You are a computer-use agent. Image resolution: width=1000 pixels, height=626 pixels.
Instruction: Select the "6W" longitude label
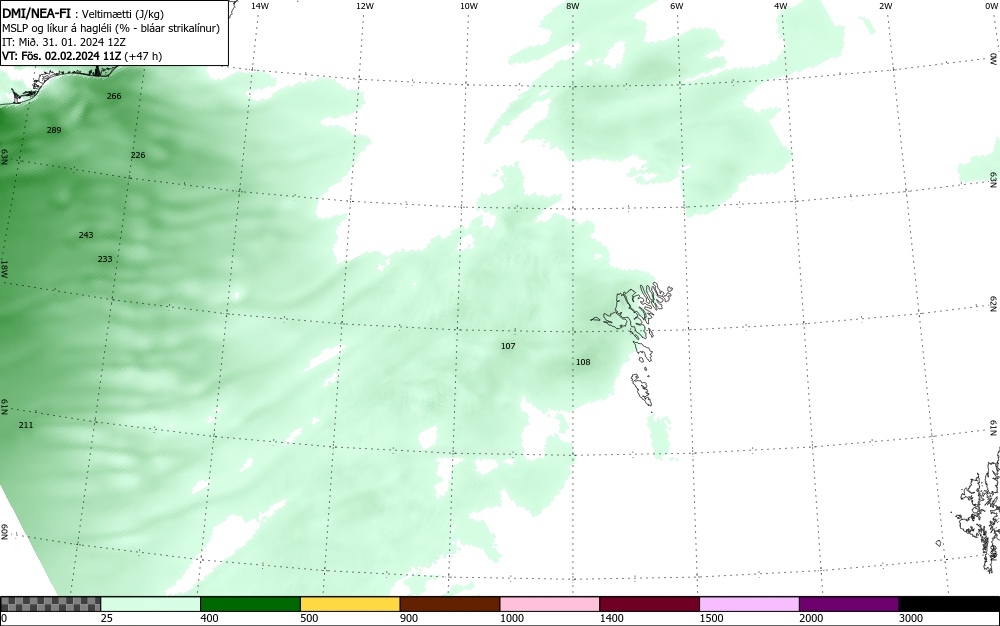pos(677,6)
